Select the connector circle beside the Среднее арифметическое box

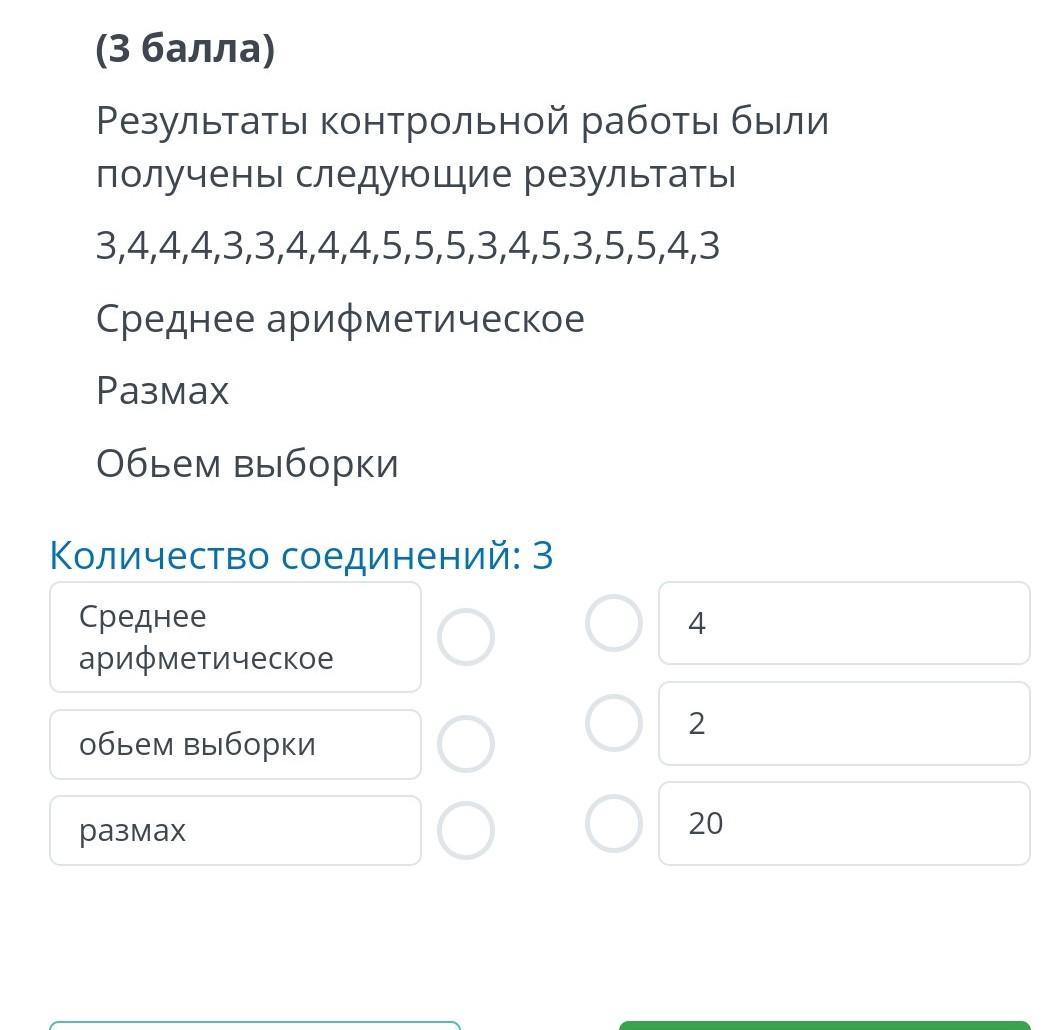(x=466, y=637)
